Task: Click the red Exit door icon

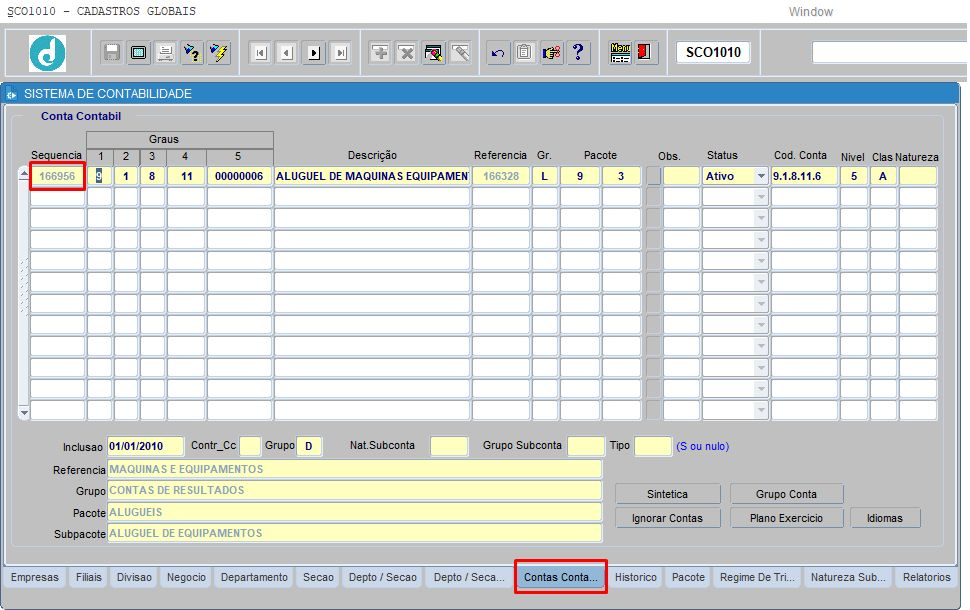Action: point(645,53)
